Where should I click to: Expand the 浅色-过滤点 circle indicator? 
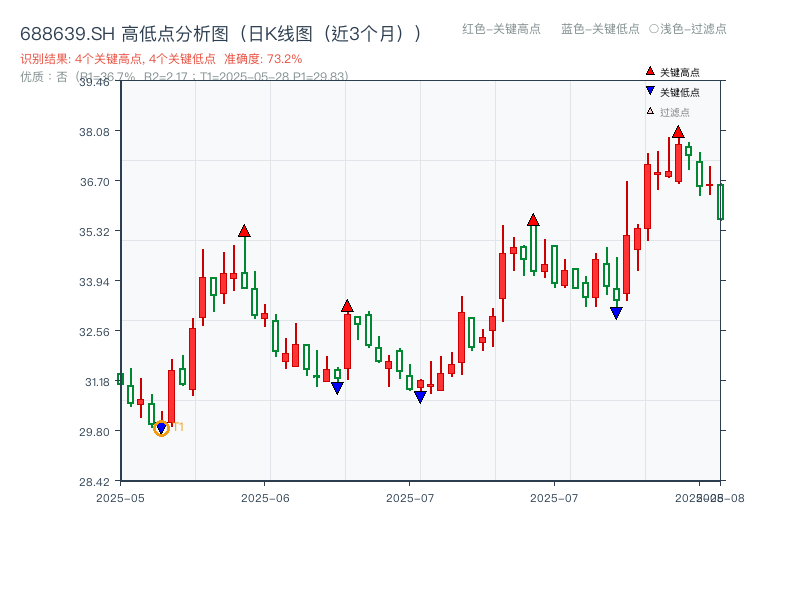click(x=652, y=29)
